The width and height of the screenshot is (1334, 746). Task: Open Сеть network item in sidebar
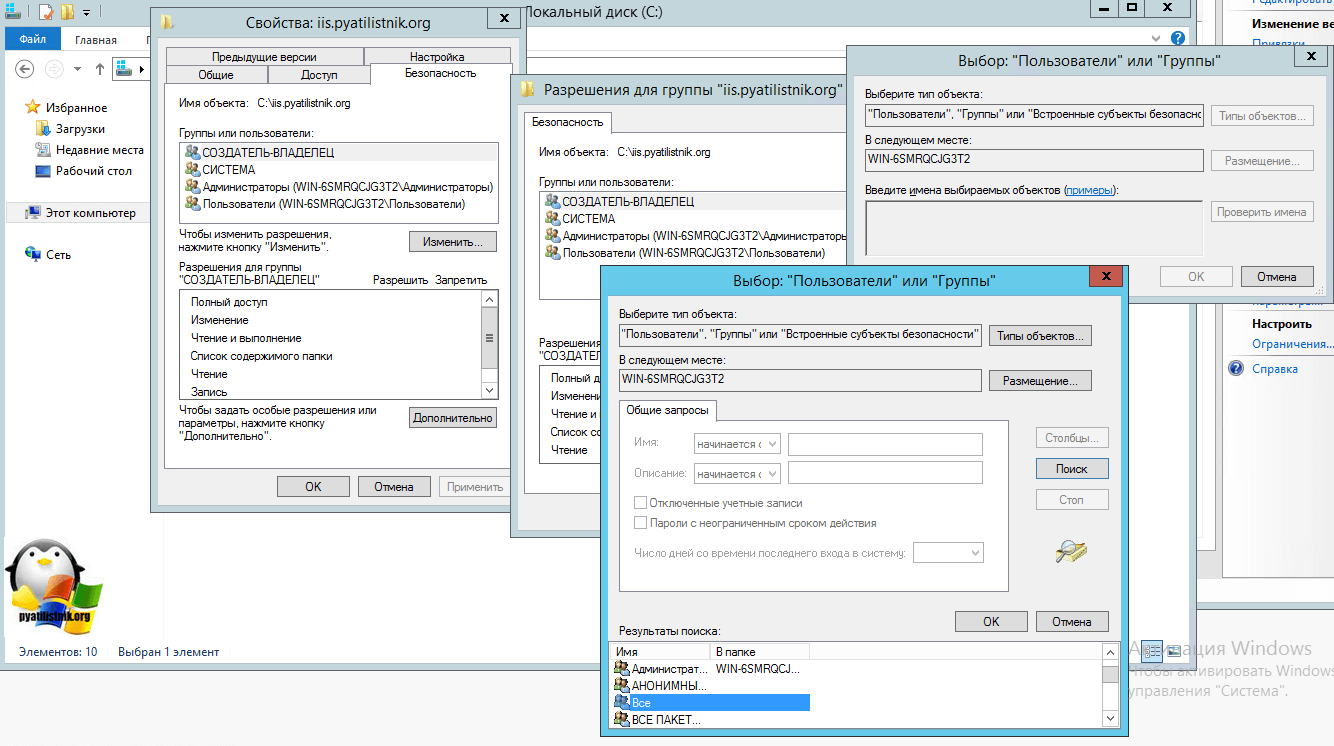(58, 255)
